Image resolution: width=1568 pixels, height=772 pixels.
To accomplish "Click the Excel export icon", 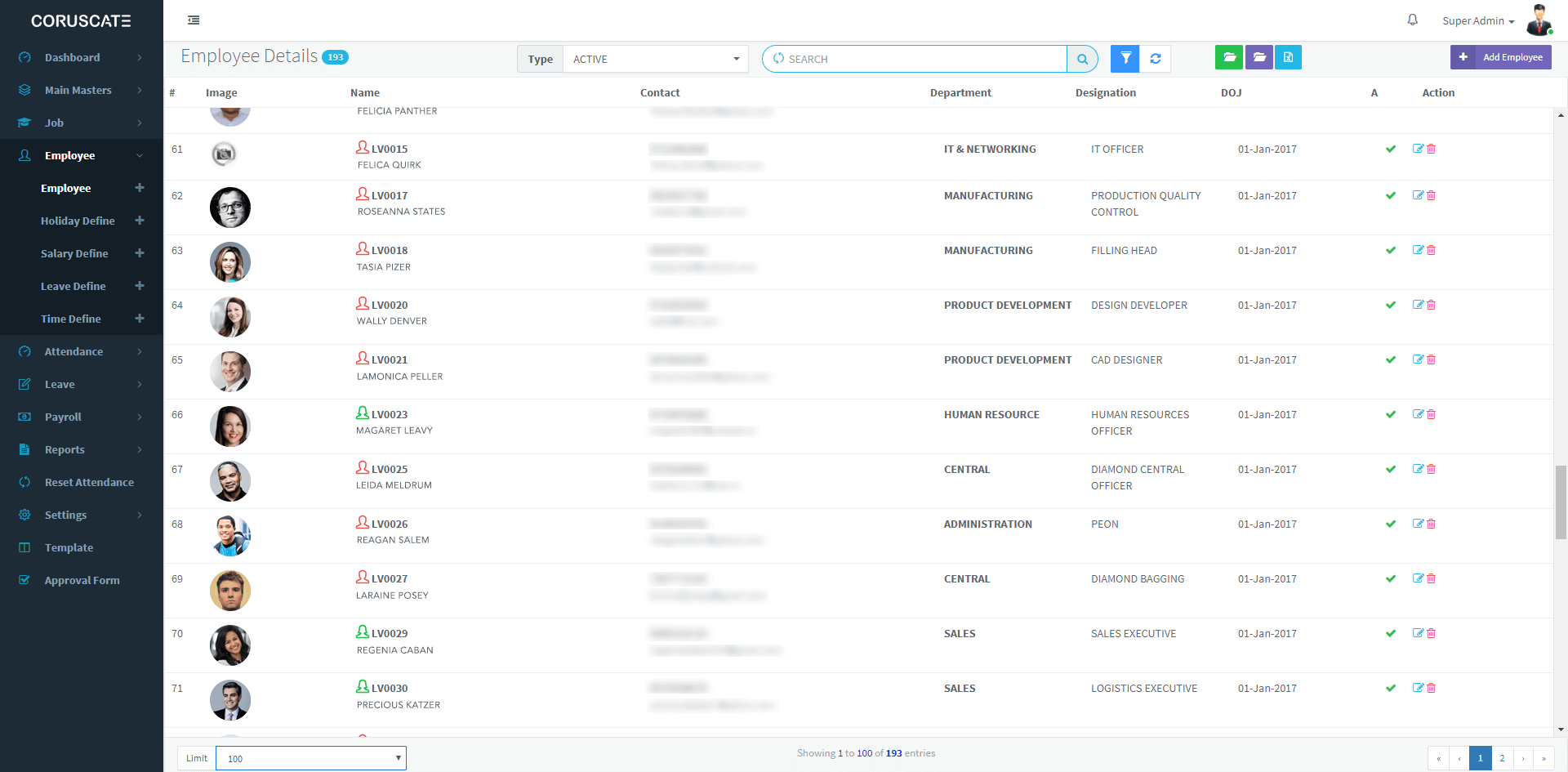I will click(x=1288, y=57).
